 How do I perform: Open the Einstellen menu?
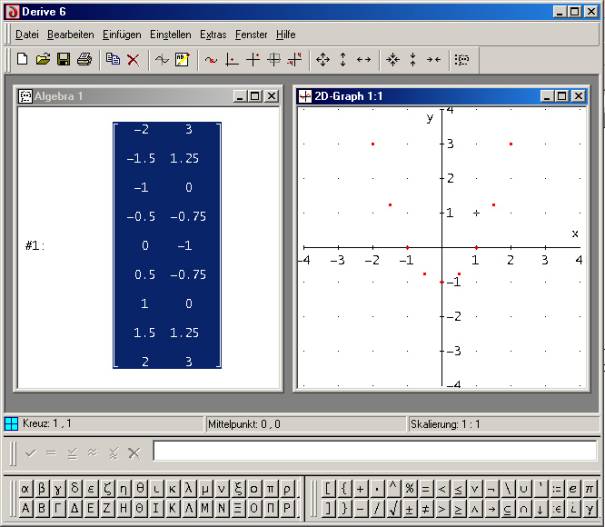tap(170, 34)
